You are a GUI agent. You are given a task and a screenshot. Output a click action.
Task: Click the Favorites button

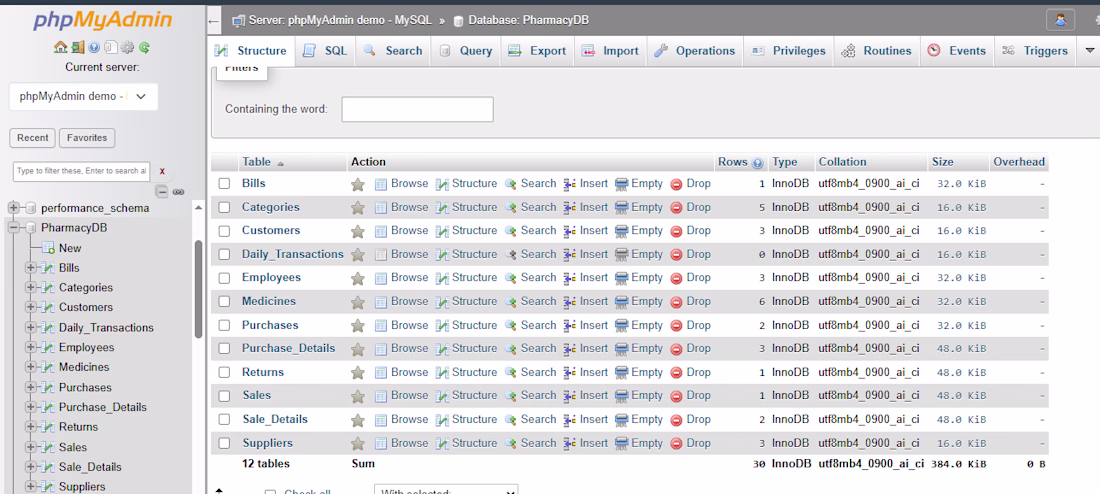87,138
